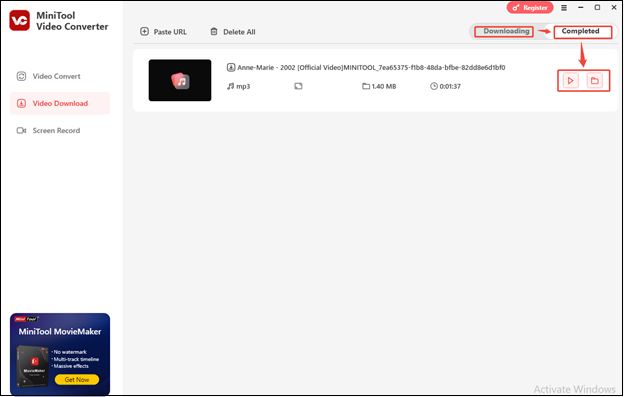Open the MiniTool MovieMaker ad banner
The height and width of the screenshot is (397, 624).
pyautogui.click(x=60, y=354)
